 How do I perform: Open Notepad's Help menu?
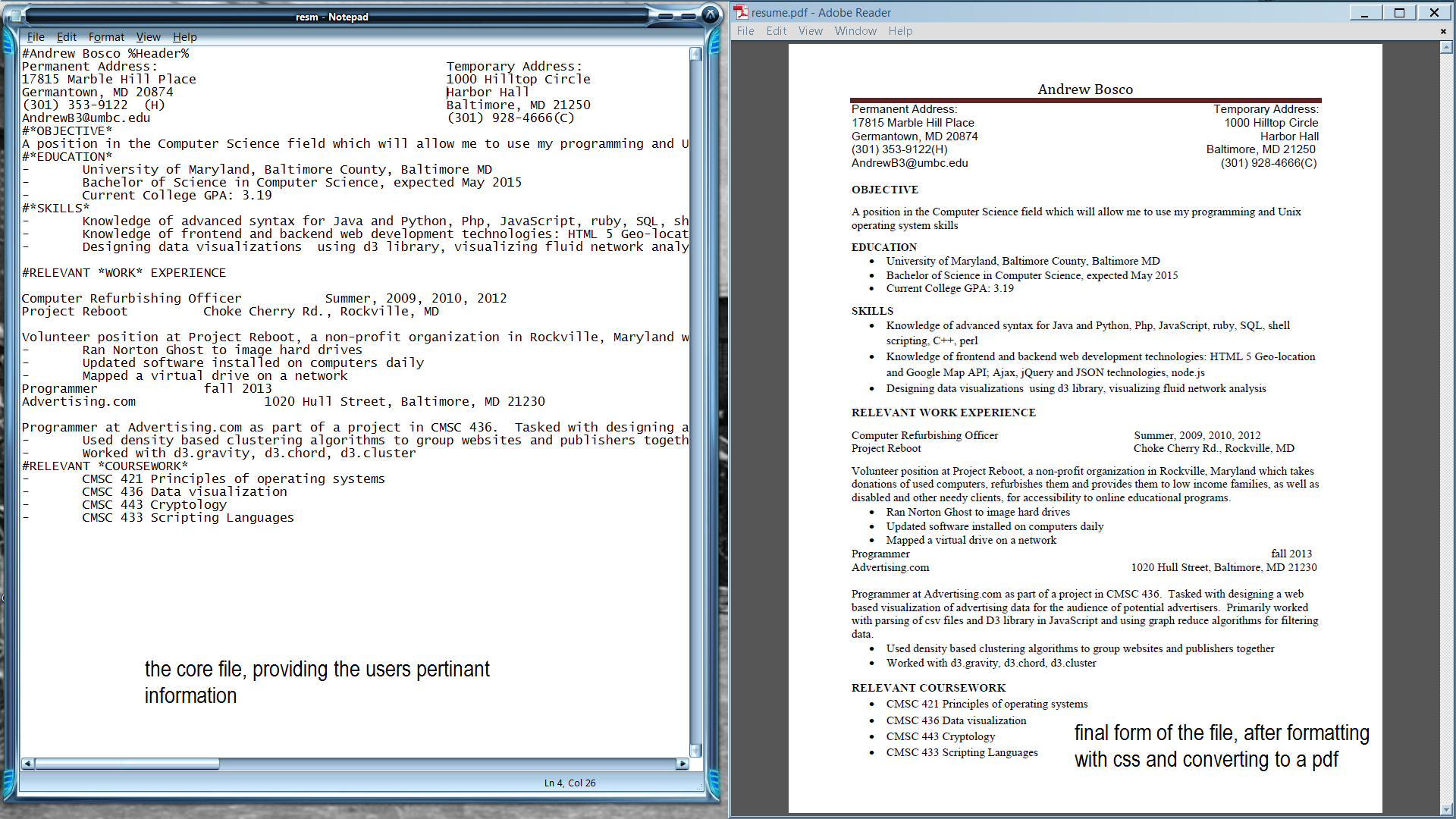pos(184,36)
